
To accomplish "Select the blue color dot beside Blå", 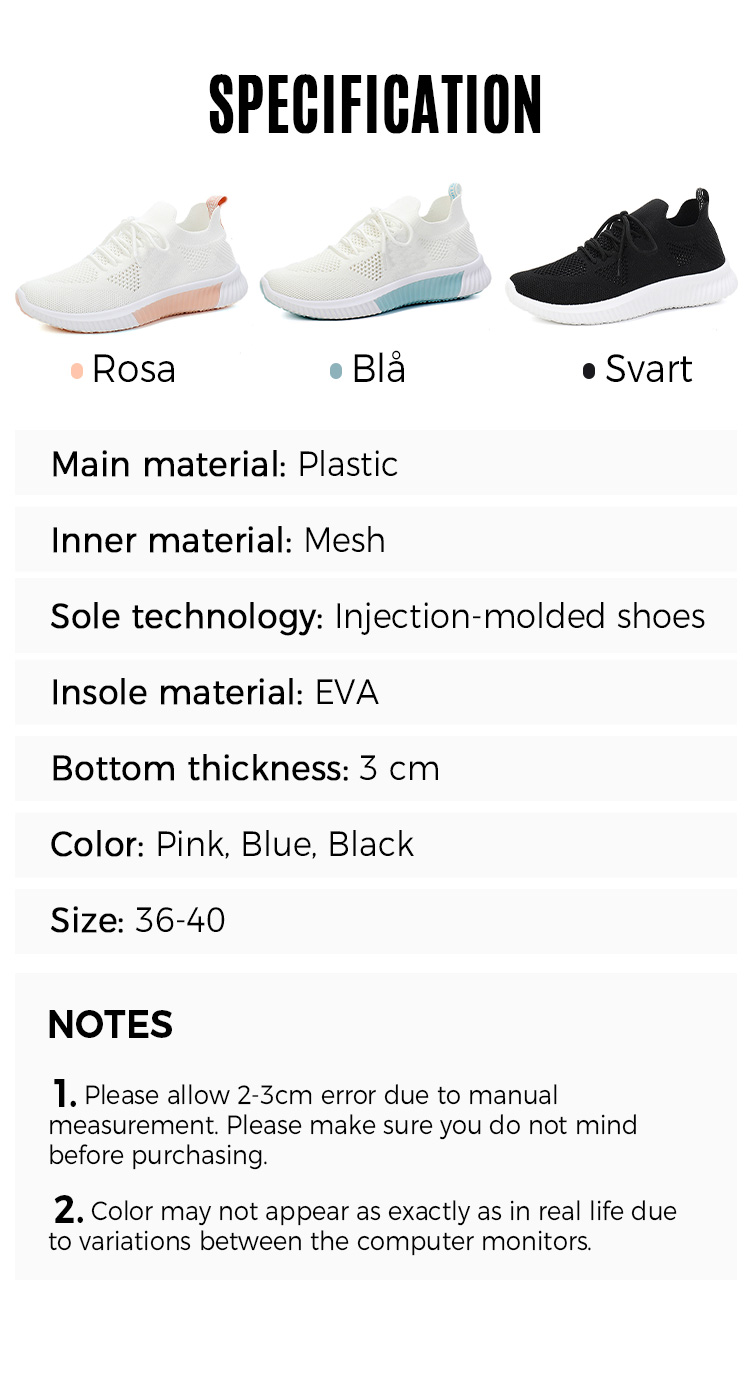I will pos(336,371).
